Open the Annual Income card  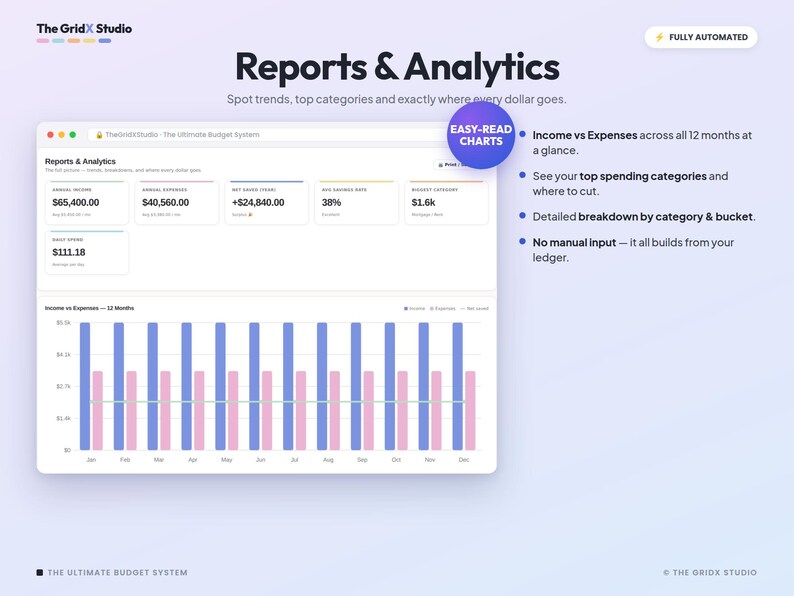[87, 203]
